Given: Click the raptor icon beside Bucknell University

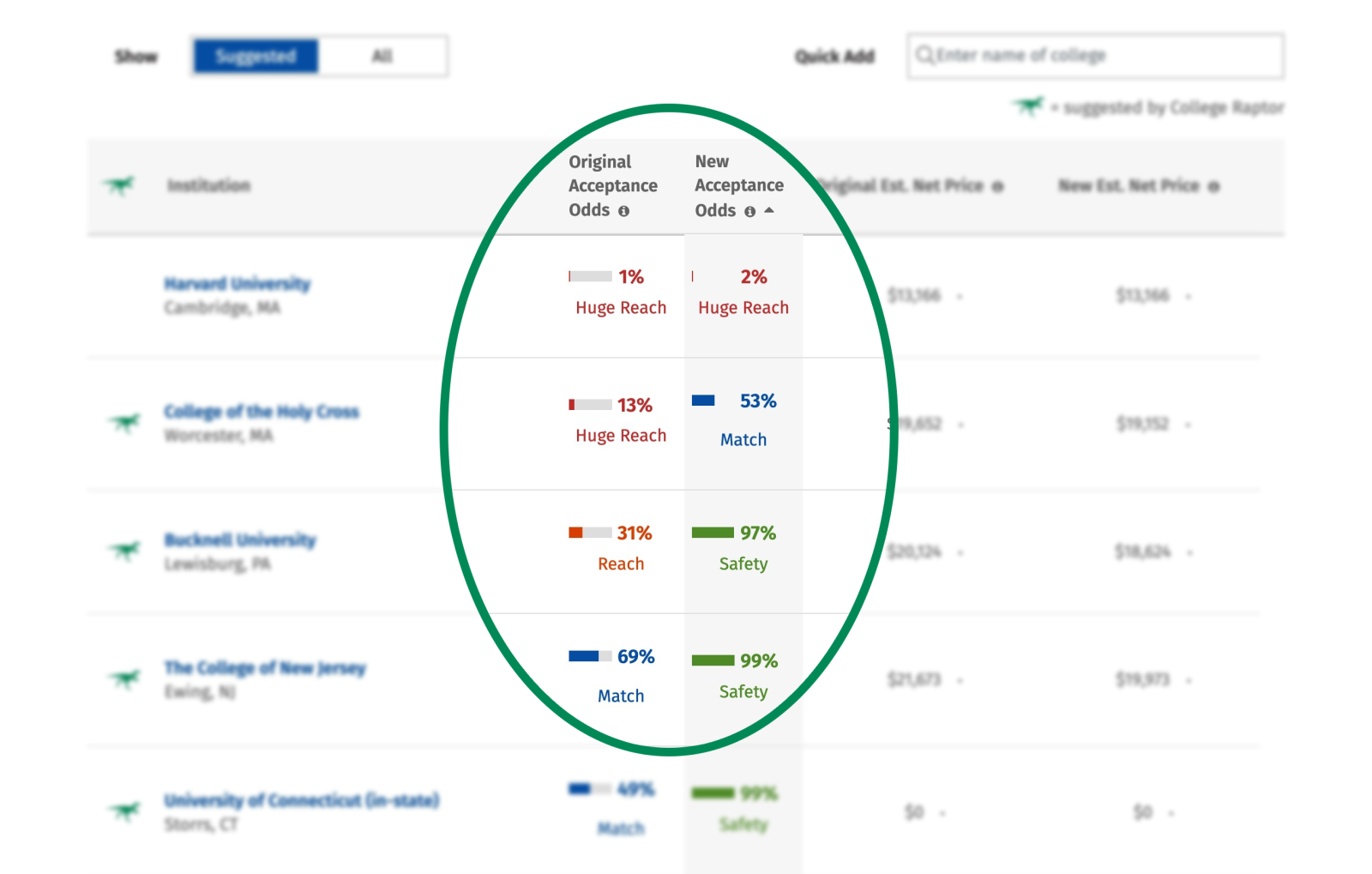Looking at the screenshot, I should [x=125, y=550].
